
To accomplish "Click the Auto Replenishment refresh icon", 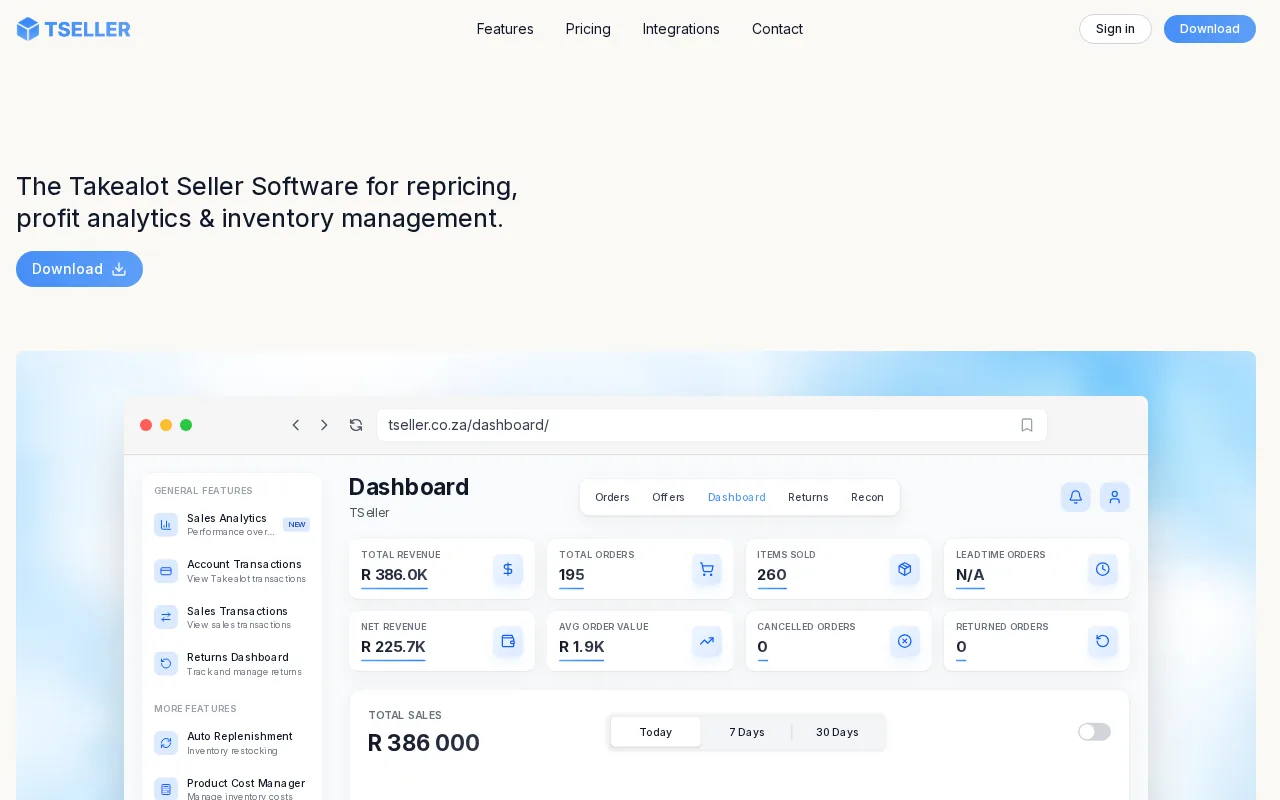I will [x=166, y=743].
